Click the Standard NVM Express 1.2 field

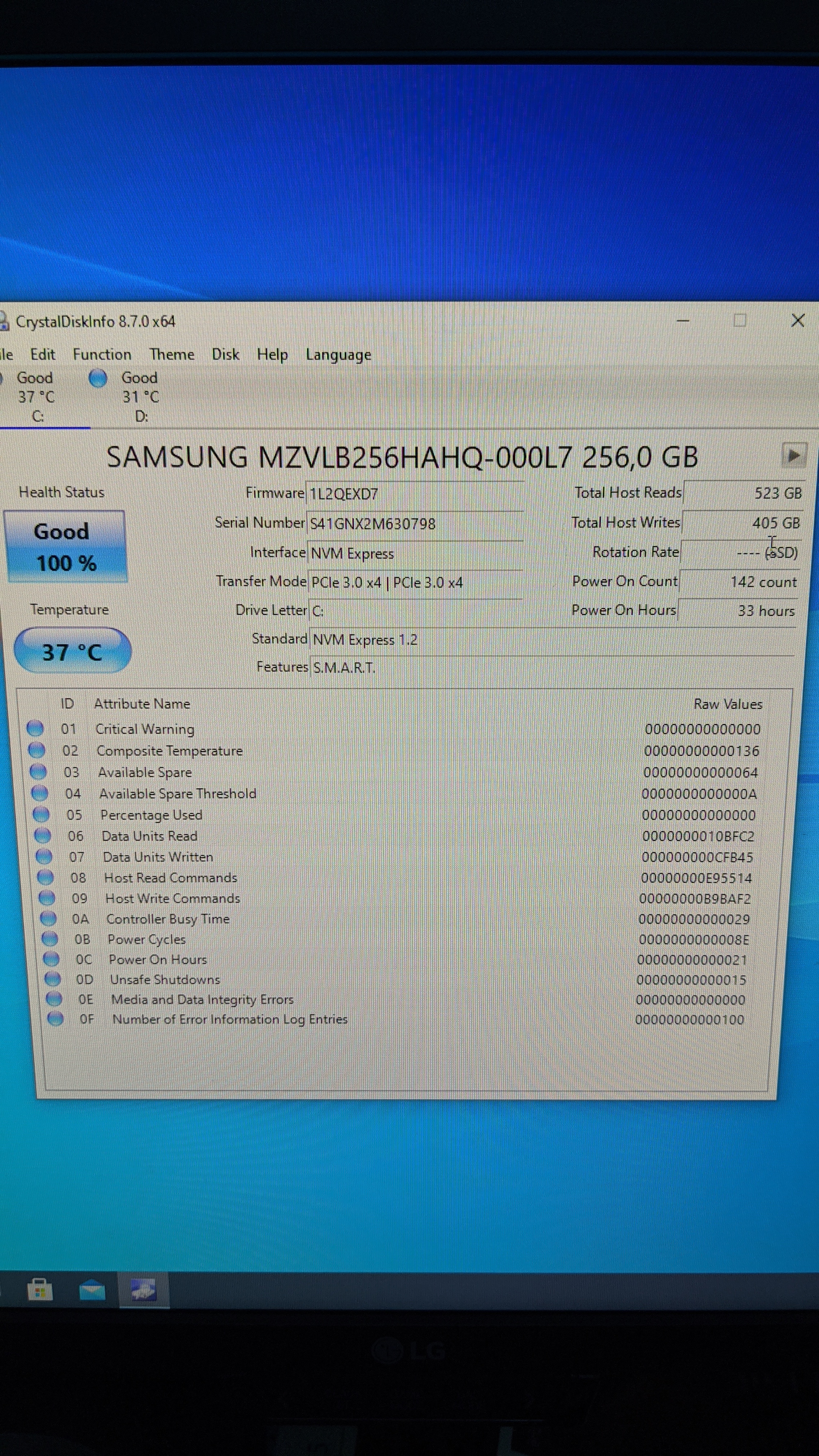(552, 640)
